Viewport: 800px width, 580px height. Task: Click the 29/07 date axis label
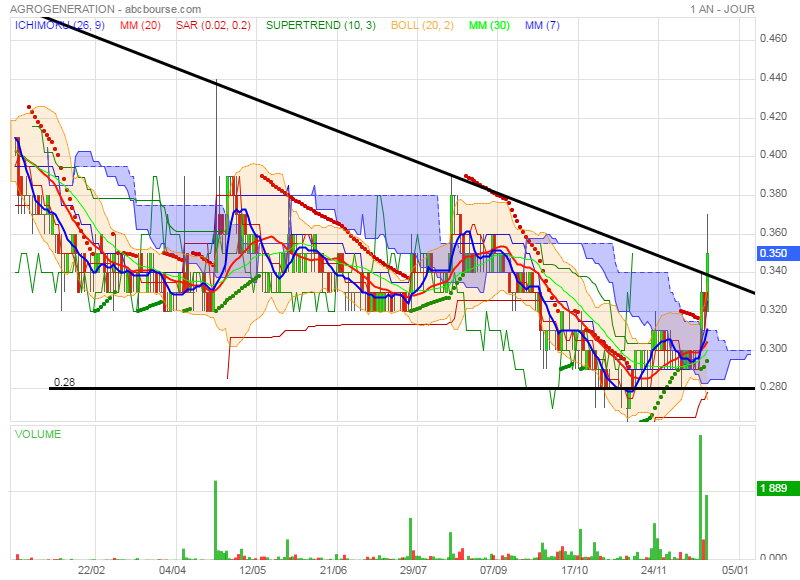tap(413, 570)
